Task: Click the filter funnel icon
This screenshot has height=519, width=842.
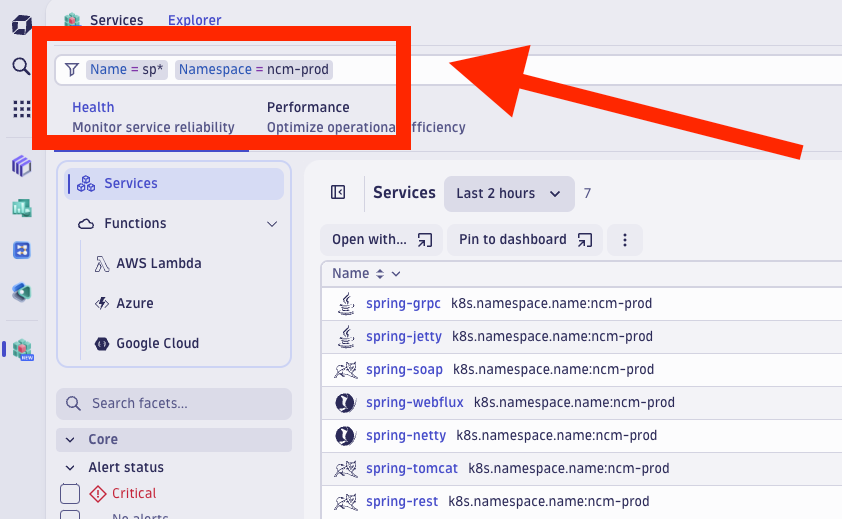Action: pos(72,70)
